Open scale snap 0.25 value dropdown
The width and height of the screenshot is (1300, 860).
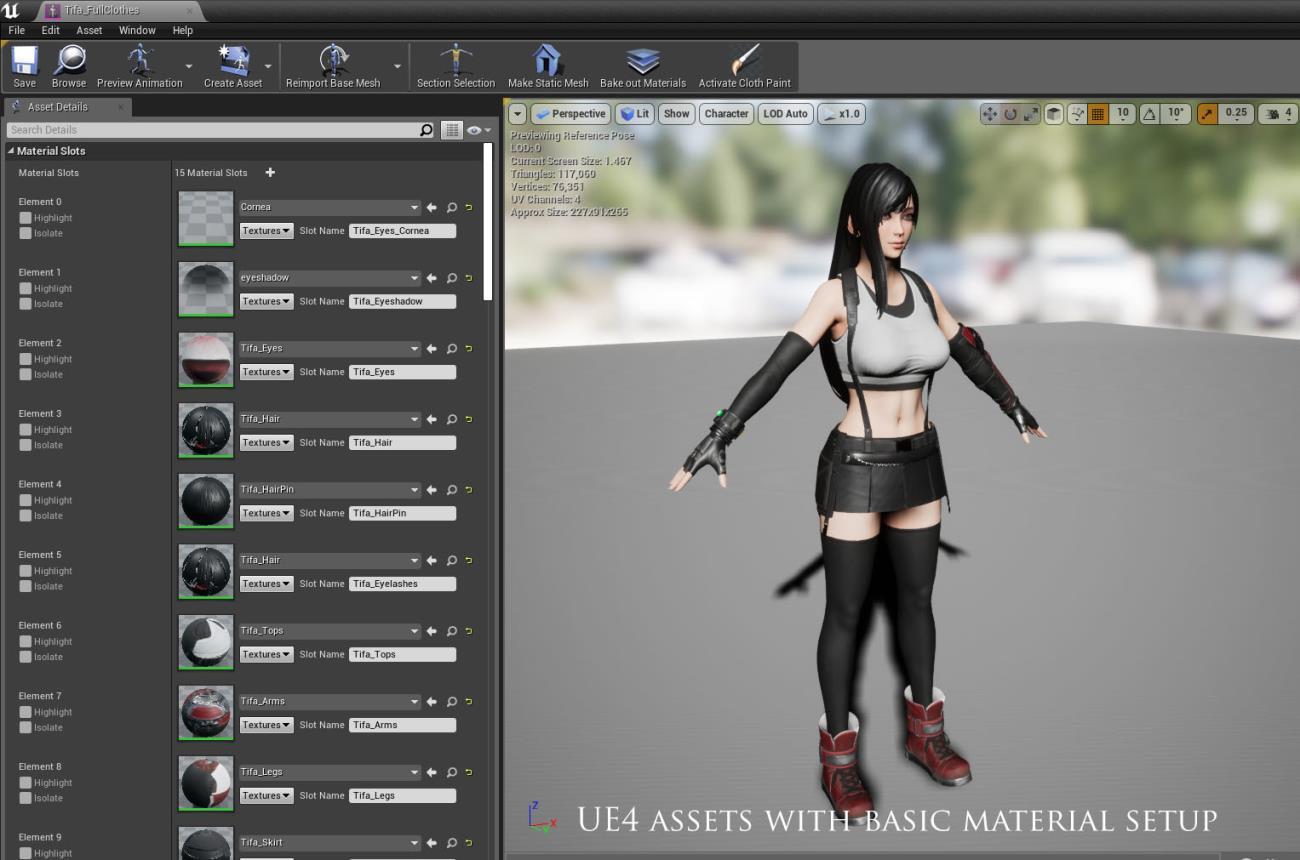(1236, 114)
